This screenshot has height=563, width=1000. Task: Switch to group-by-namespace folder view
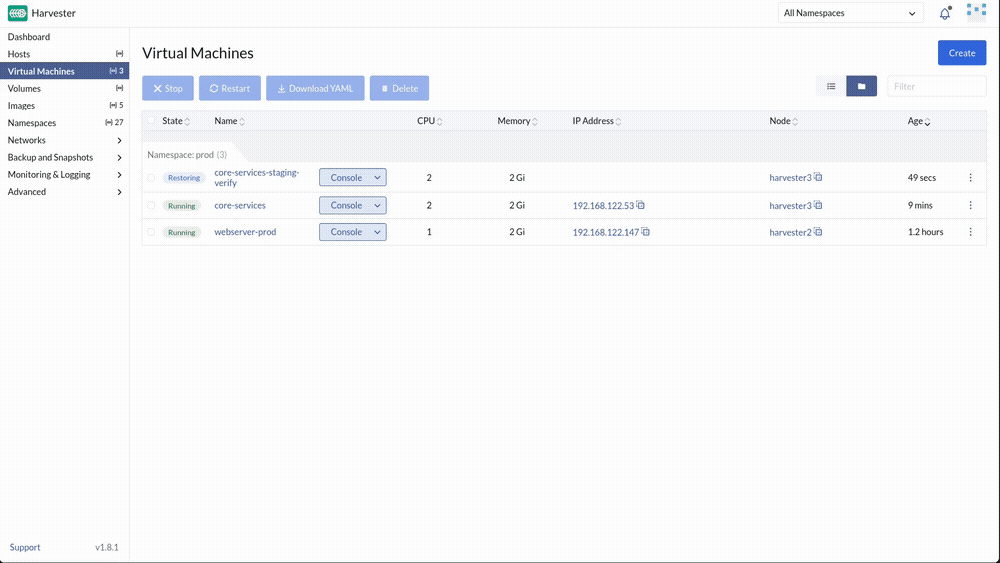[862, 86]
